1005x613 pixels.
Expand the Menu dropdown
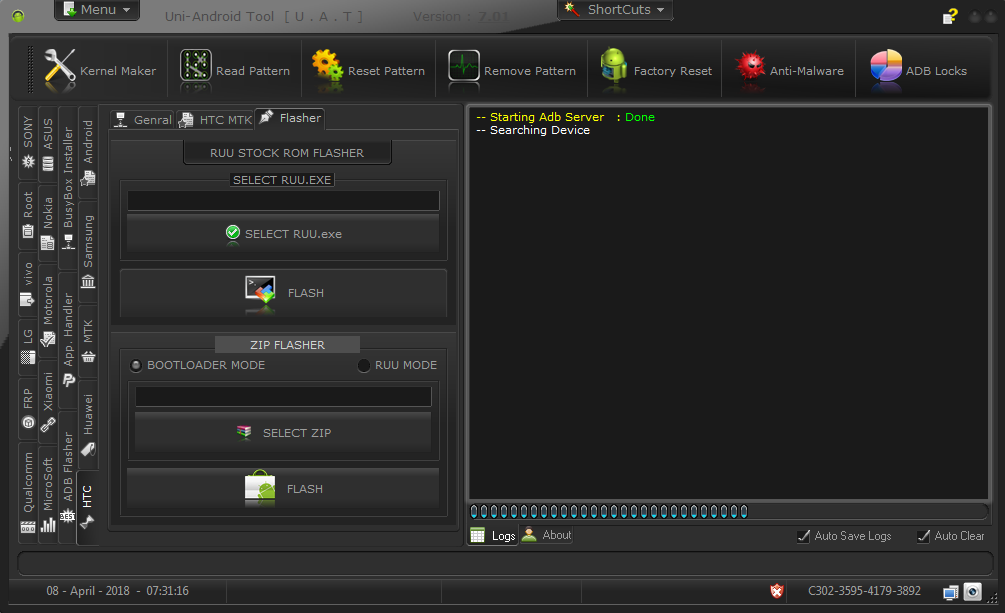(97, 10)
